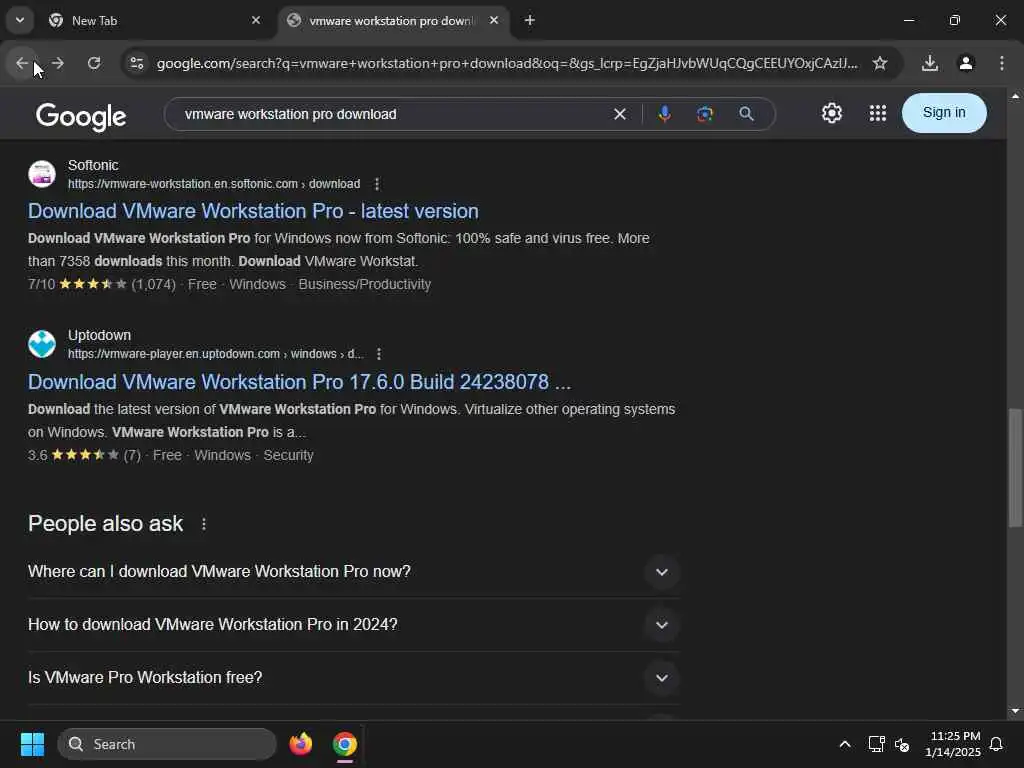This screenshot has height=768, width=1024.
Task: Close the vmware search tab
Action: [x=494, y=20]
